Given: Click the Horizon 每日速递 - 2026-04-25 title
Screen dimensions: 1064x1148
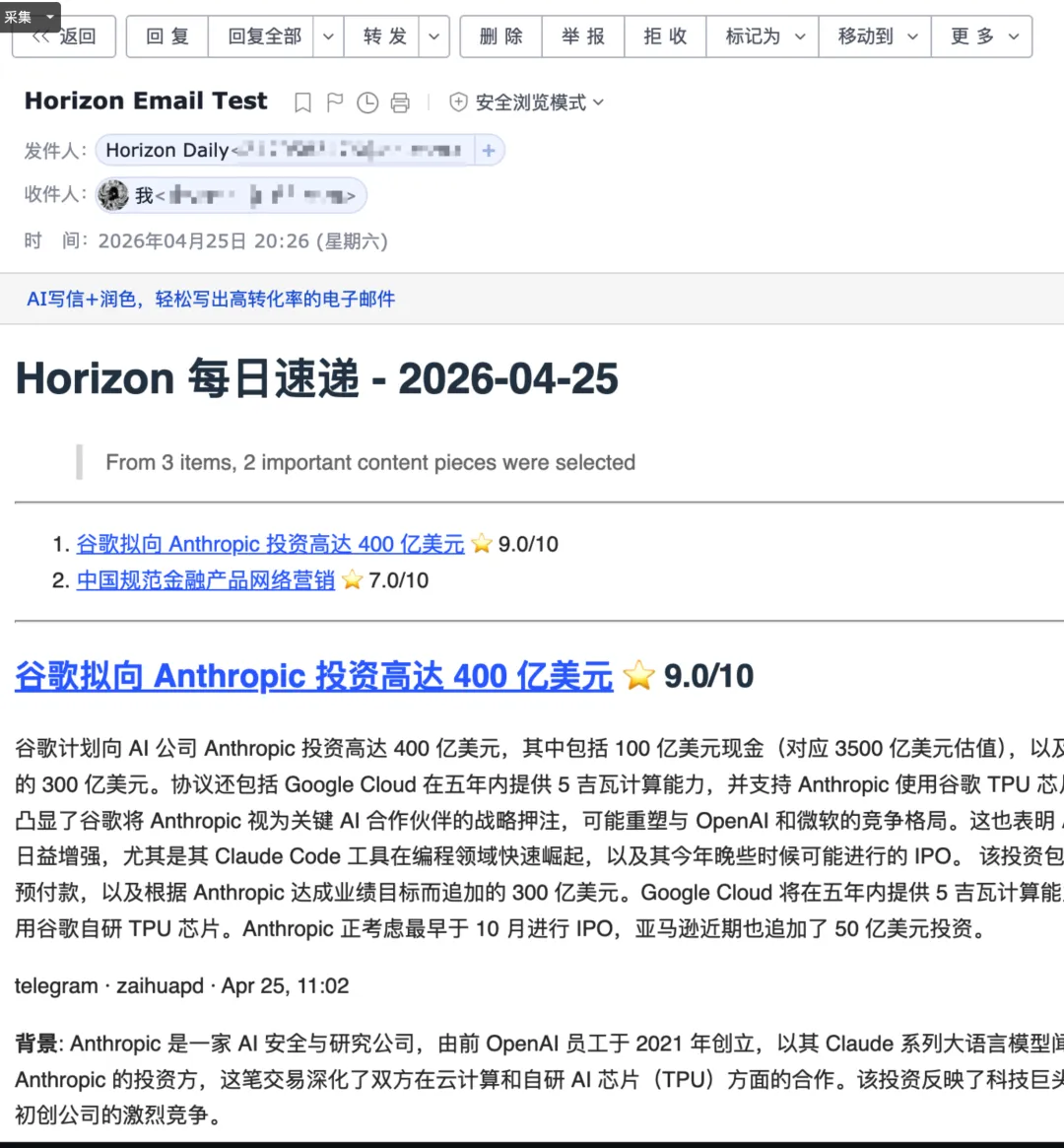Looking at the screenshot, I should (x=317, y=378).
